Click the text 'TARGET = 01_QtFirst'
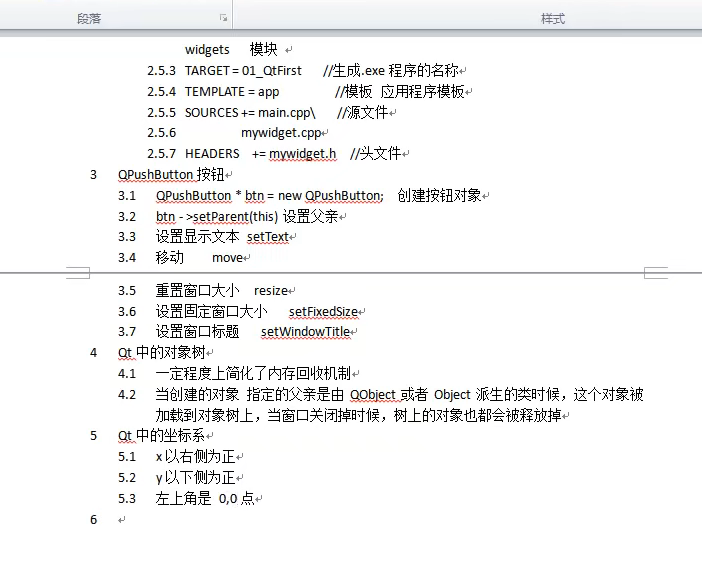The width and height of the screenshot is (702, 585). pos(243,71)
